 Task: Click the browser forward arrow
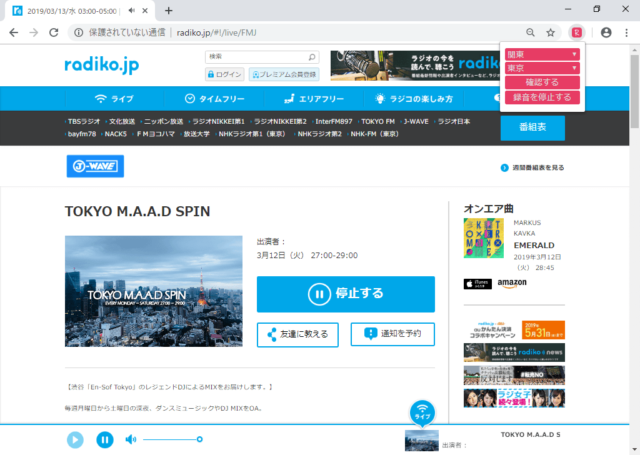pos(33,33)
